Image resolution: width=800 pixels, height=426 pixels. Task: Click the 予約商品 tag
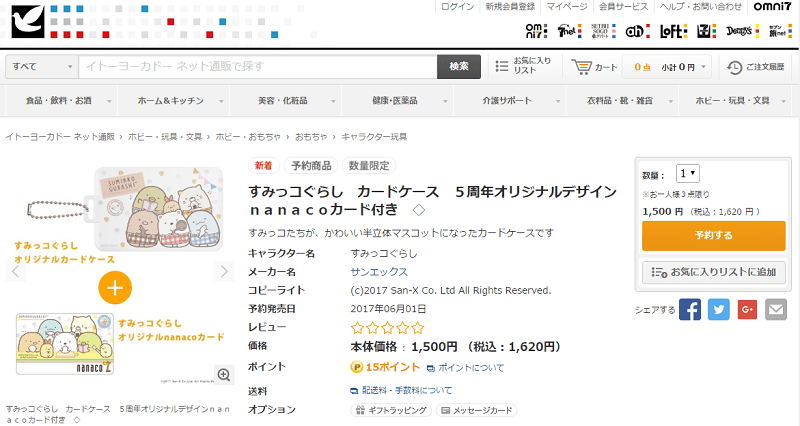click(311, 166)
